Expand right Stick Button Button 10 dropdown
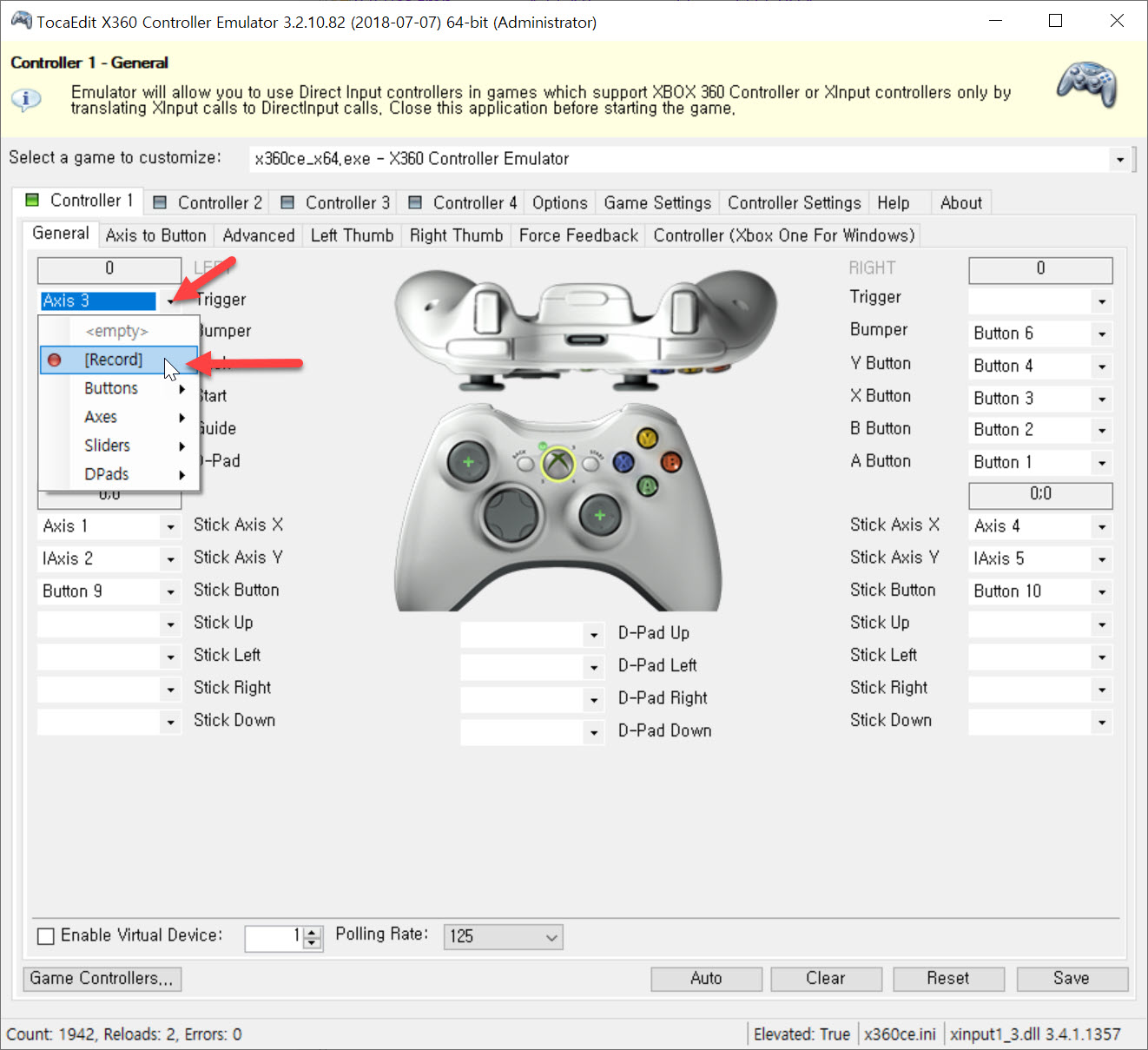 coord(1102,591)
